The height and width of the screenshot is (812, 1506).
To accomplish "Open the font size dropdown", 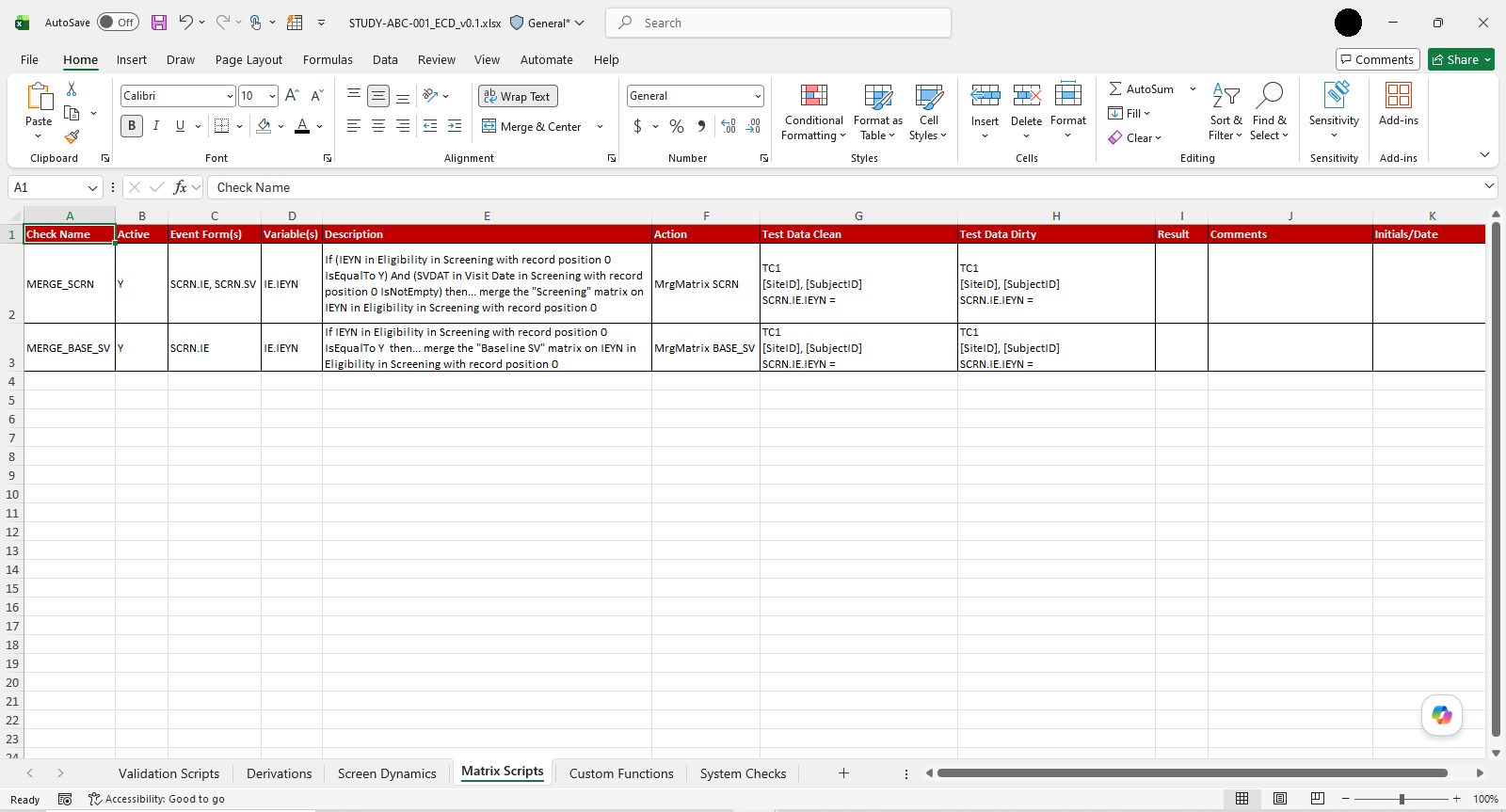I will pos(272,96).
